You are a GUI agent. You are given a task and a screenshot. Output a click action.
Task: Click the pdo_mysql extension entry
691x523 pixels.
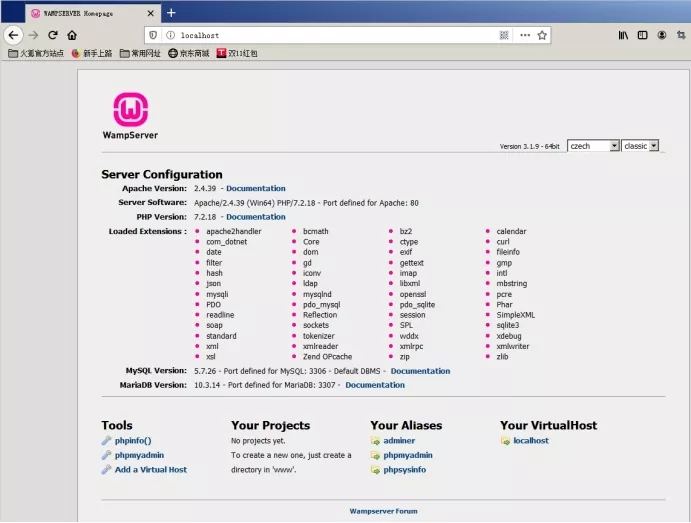point(322,304)
